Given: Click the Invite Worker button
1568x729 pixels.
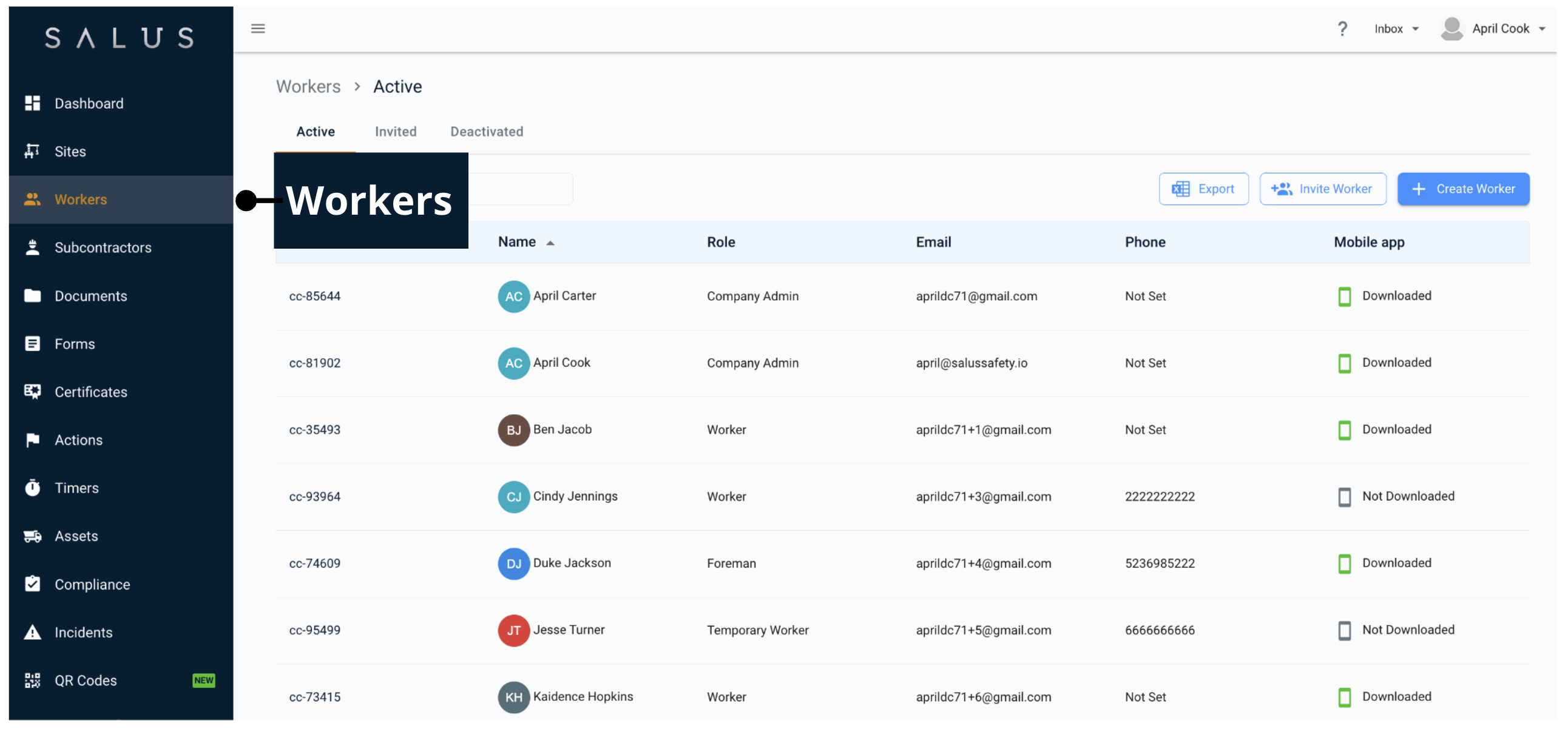Looking at the screenshot, I should click(1322, 189).
